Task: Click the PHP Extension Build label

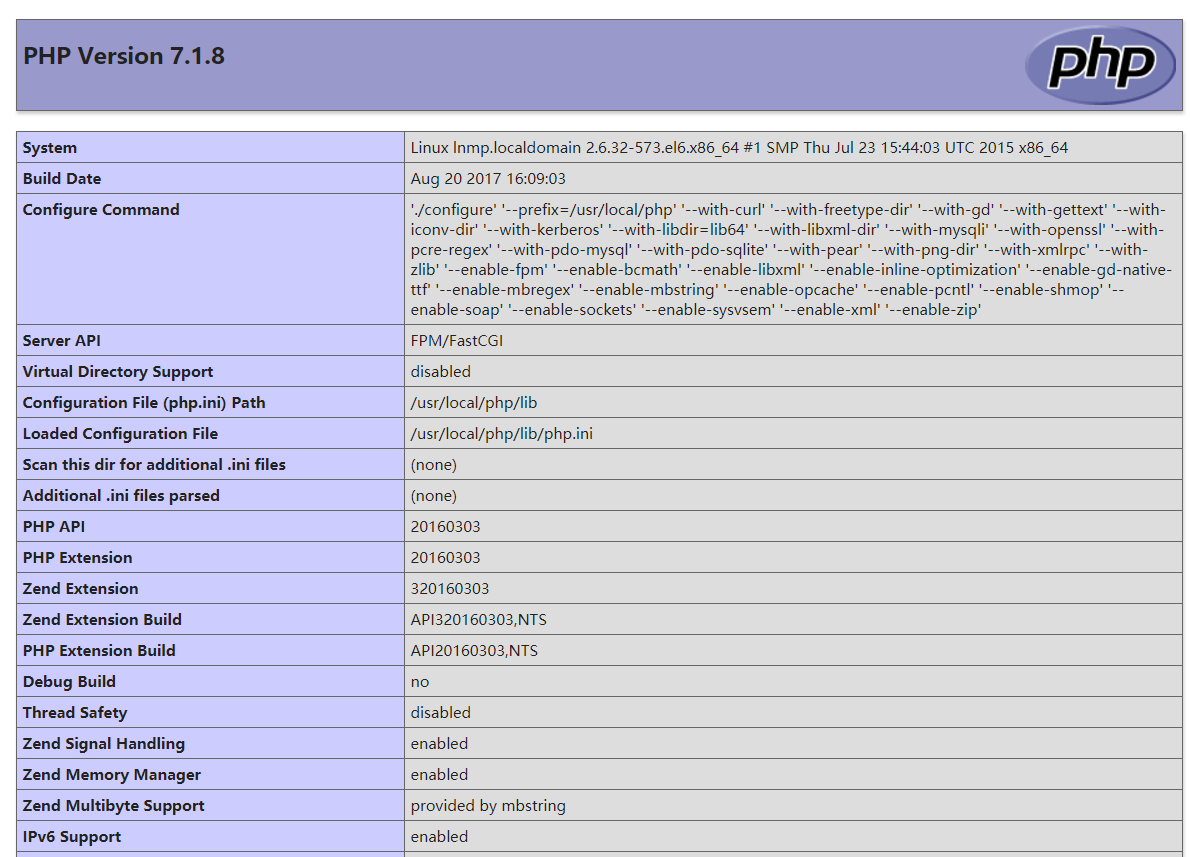Action: click(x=99, y=651)
